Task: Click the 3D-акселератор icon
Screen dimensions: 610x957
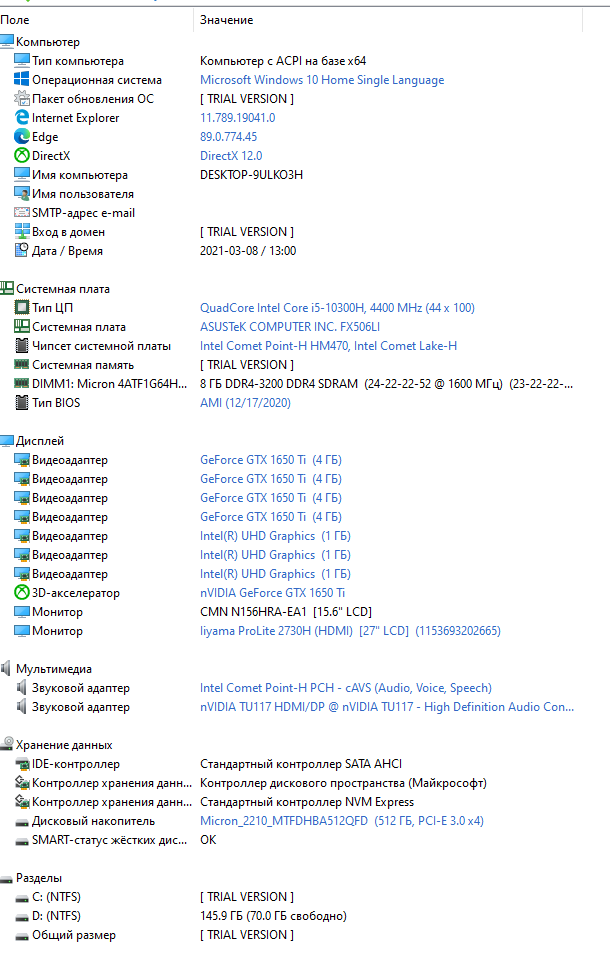Action: [22, 592]
